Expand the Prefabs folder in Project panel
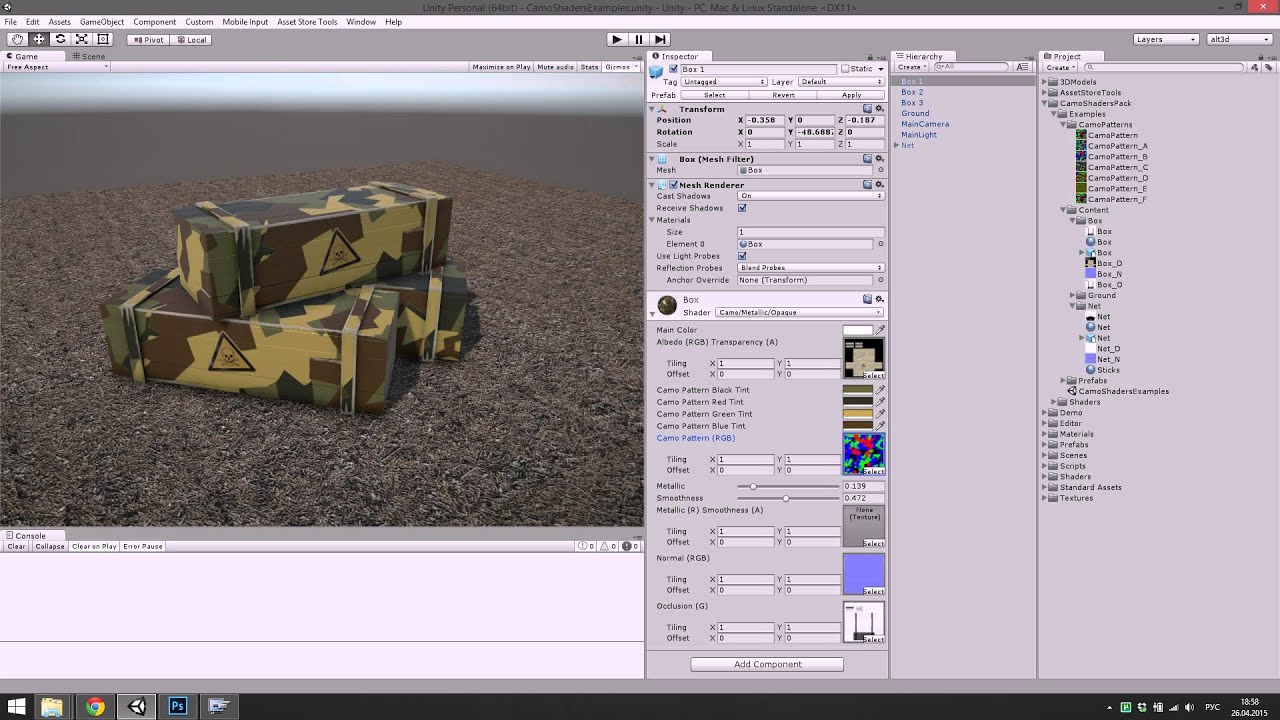Image resolution: width=1280 pixels, height=720 pixels. [1044, 444]
